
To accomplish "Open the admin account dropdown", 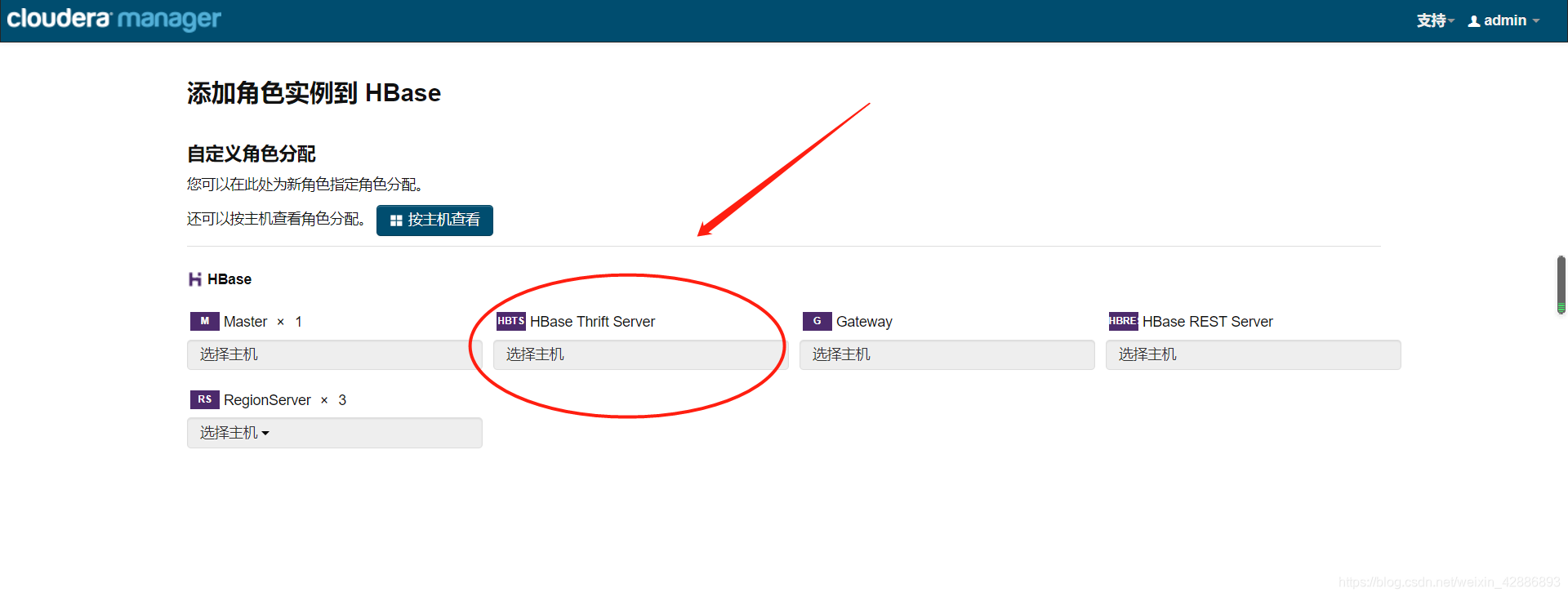I will tap(1504, 20).
